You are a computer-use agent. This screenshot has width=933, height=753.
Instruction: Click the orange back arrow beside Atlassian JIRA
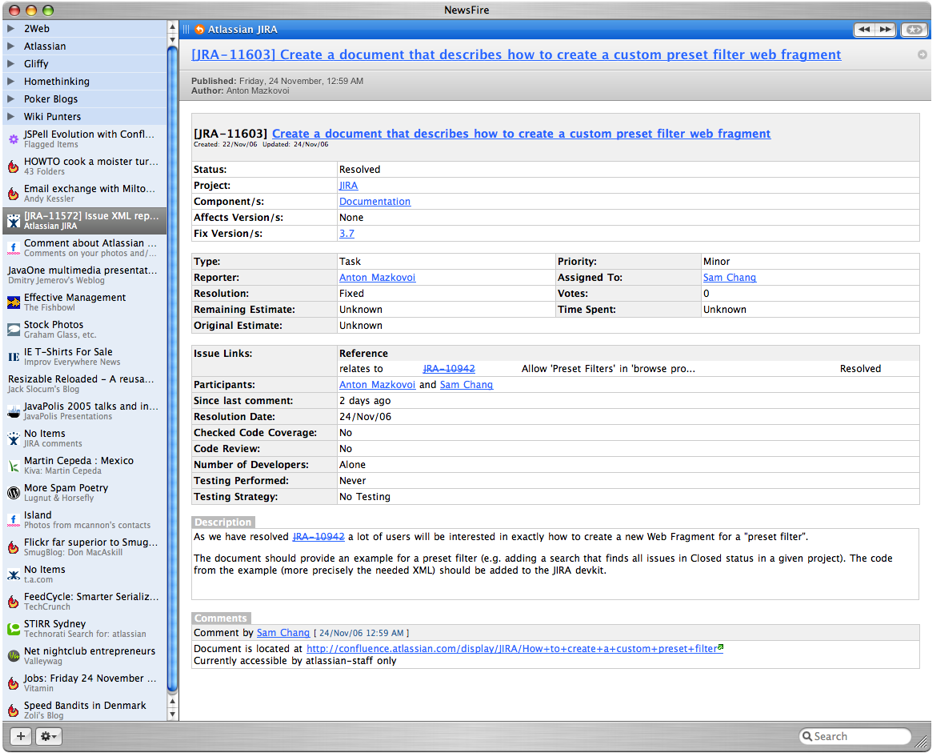coord(200,30)
